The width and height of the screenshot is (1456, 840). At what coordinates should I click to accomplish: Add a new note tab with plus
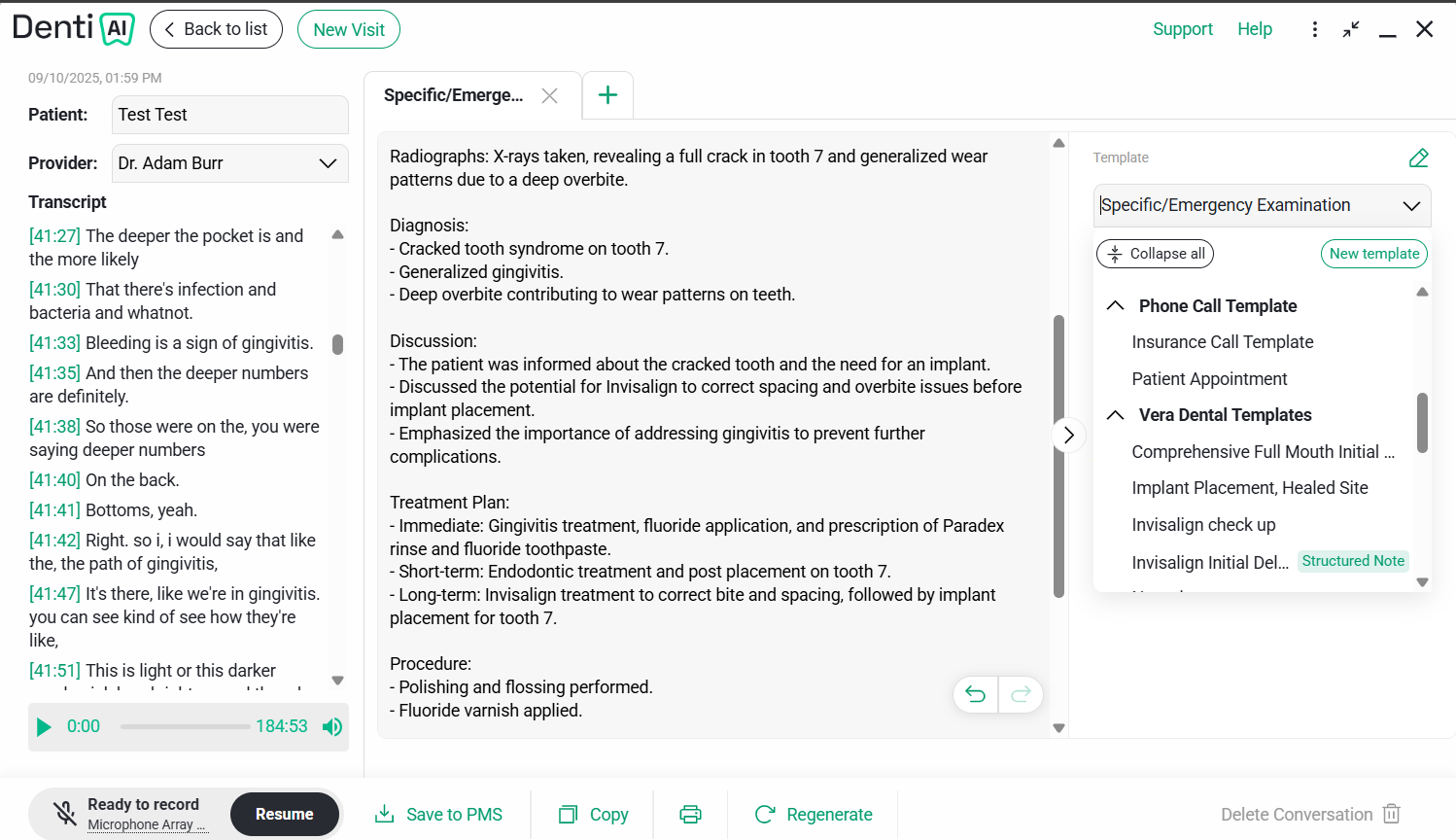point(607,95)
